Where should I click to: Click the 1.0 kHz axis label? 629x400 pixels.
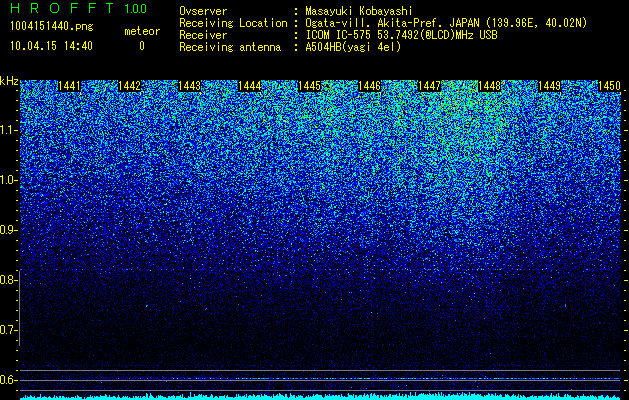[7, 180]
